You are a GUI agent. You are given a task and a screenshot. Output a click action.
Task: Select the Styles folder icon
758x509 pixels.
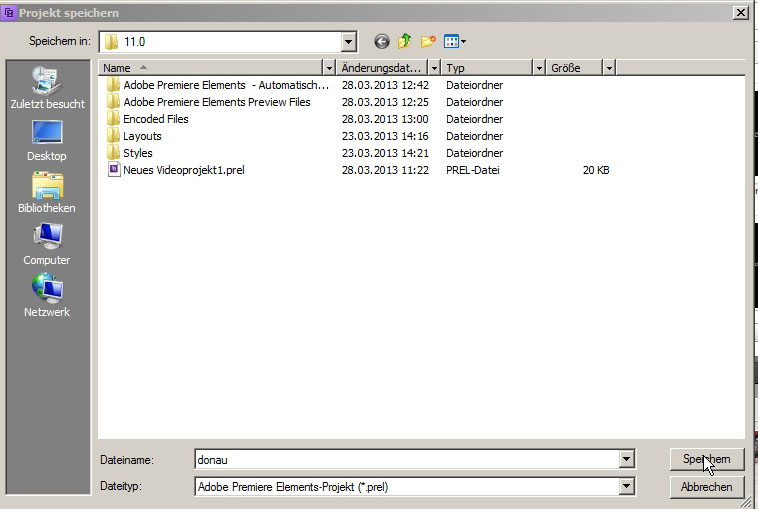click(114, 153)
